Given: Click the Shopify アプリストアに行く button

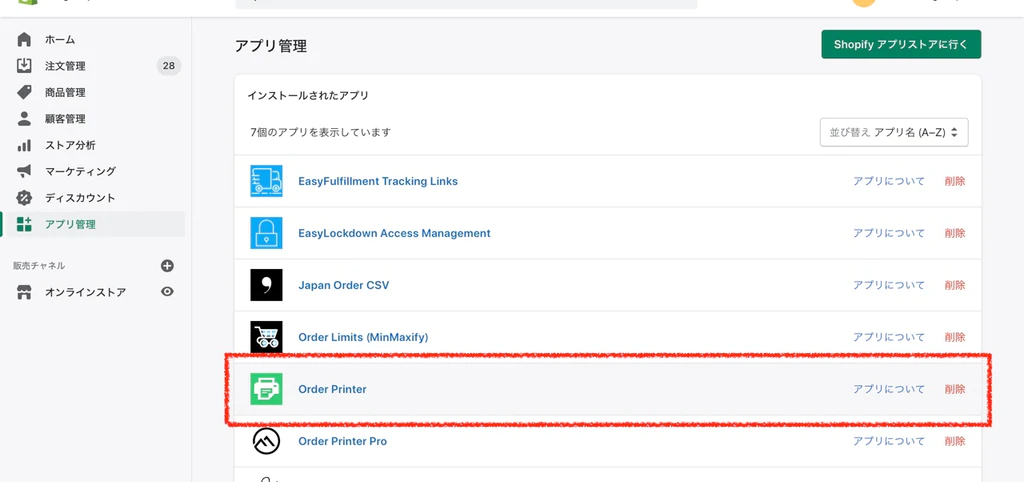Looking at the screenshot, I should coord(900,45).
